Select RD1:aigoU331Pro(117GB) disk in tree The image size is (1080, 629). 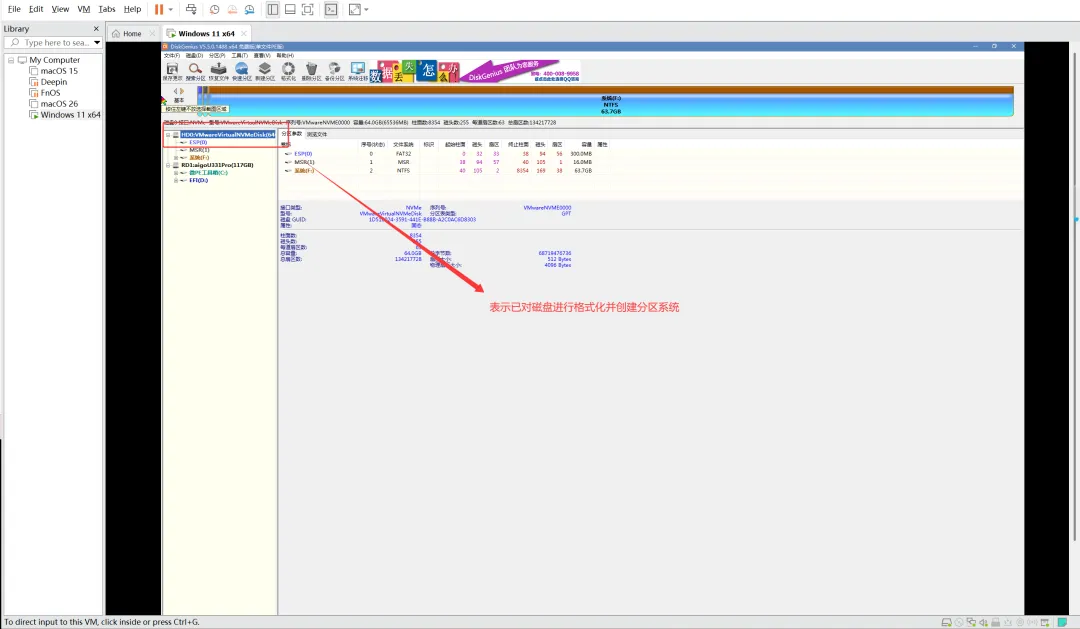[x=217, y=165]
